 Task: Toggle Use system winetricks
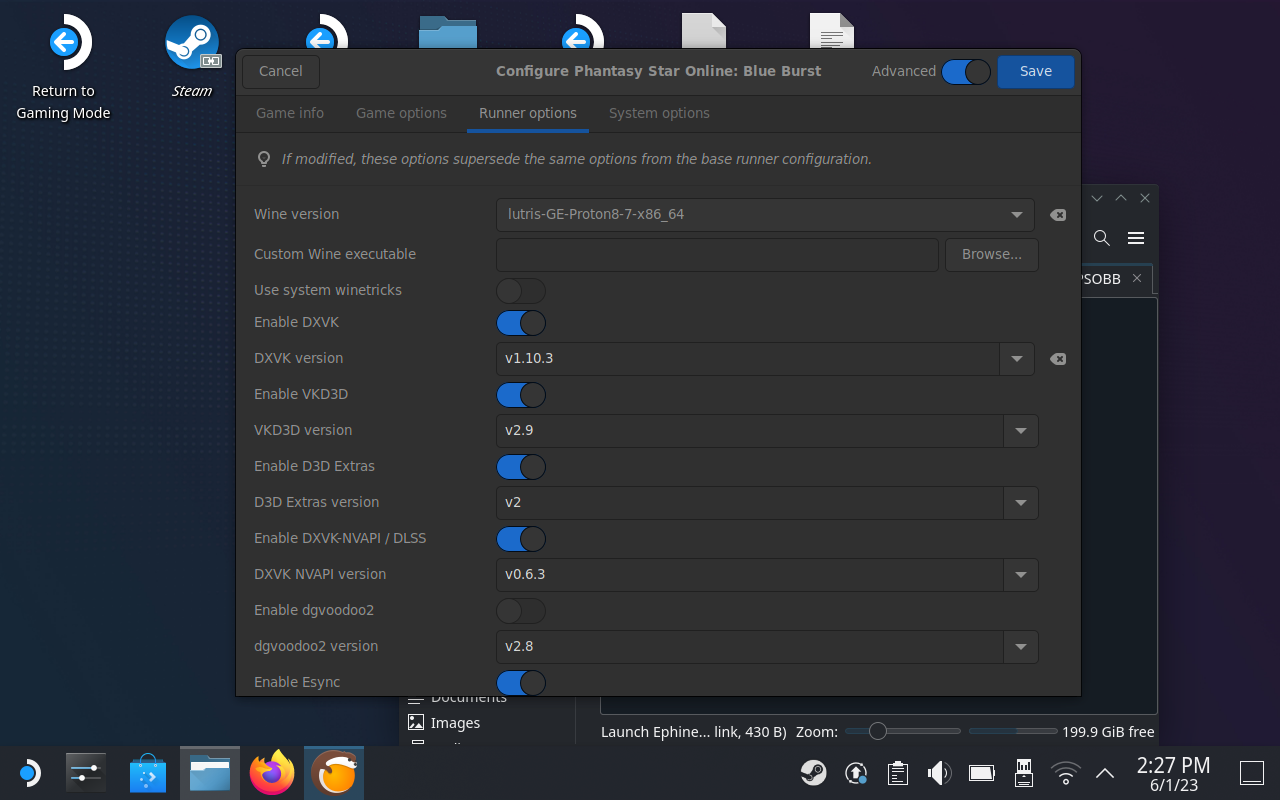tap(521, 291)
